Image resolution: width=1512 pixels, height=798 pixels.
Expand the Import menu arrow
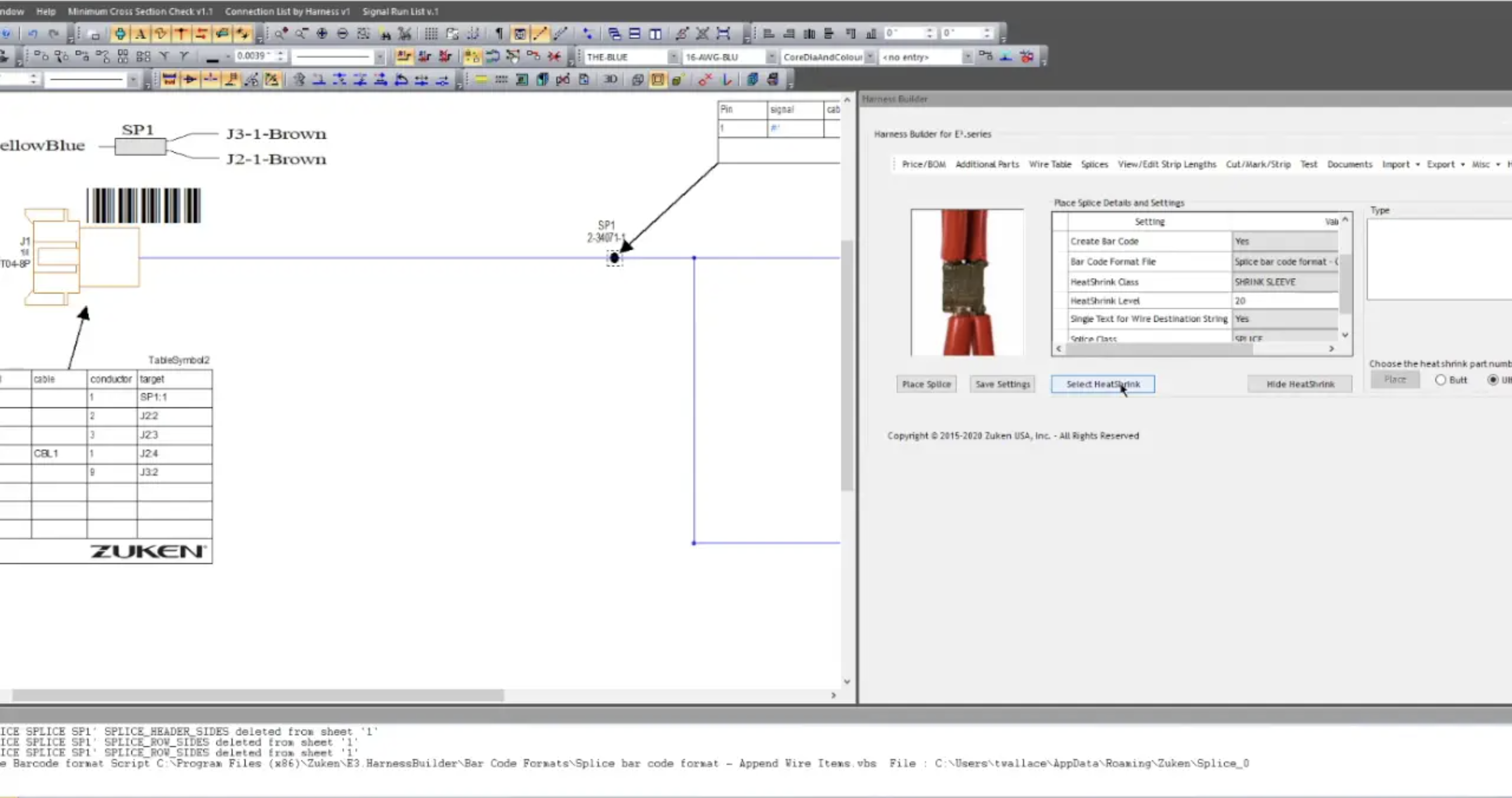click(1417, 164)
